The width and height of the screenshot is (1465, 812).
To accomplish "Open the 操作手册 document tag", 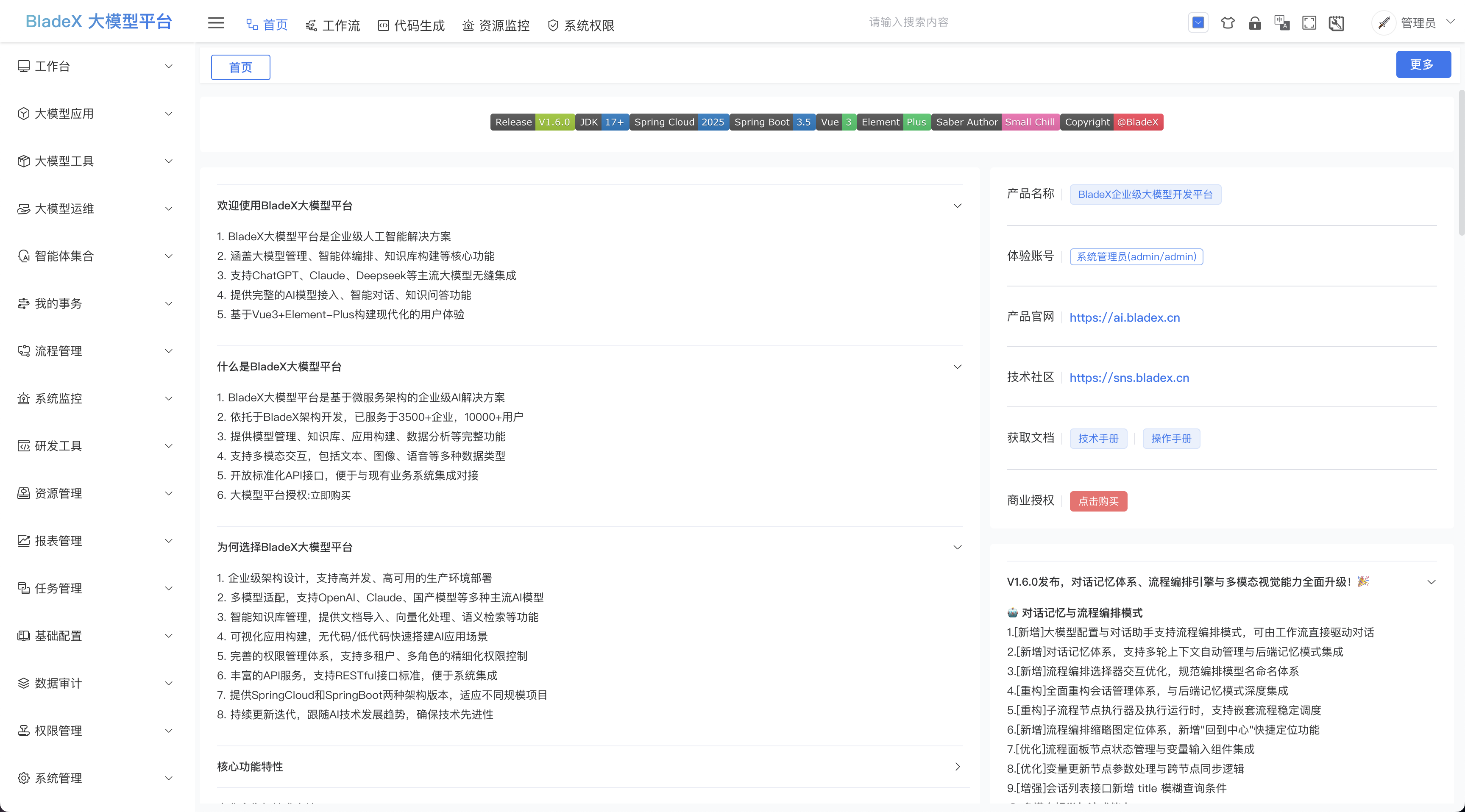I will click(1171, 438).
